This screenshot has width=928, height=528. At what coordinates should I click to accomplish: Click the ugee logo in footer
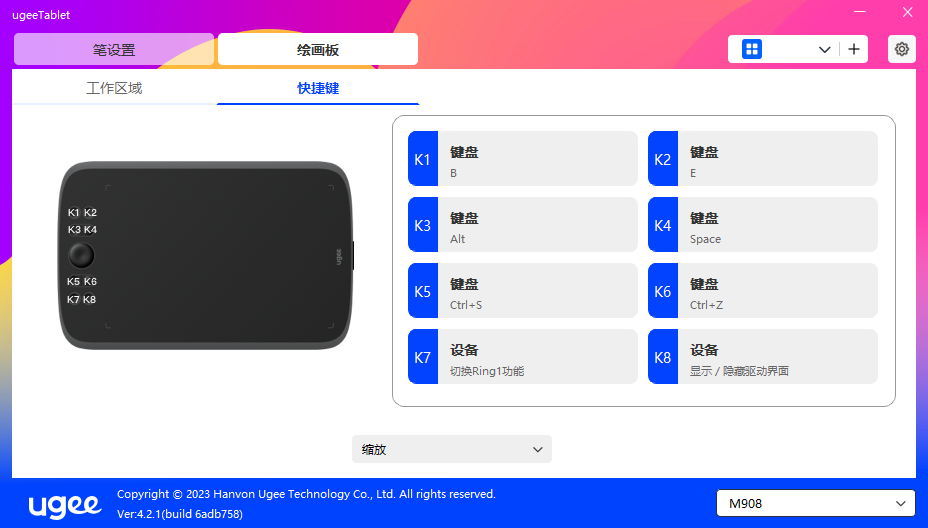65,505
